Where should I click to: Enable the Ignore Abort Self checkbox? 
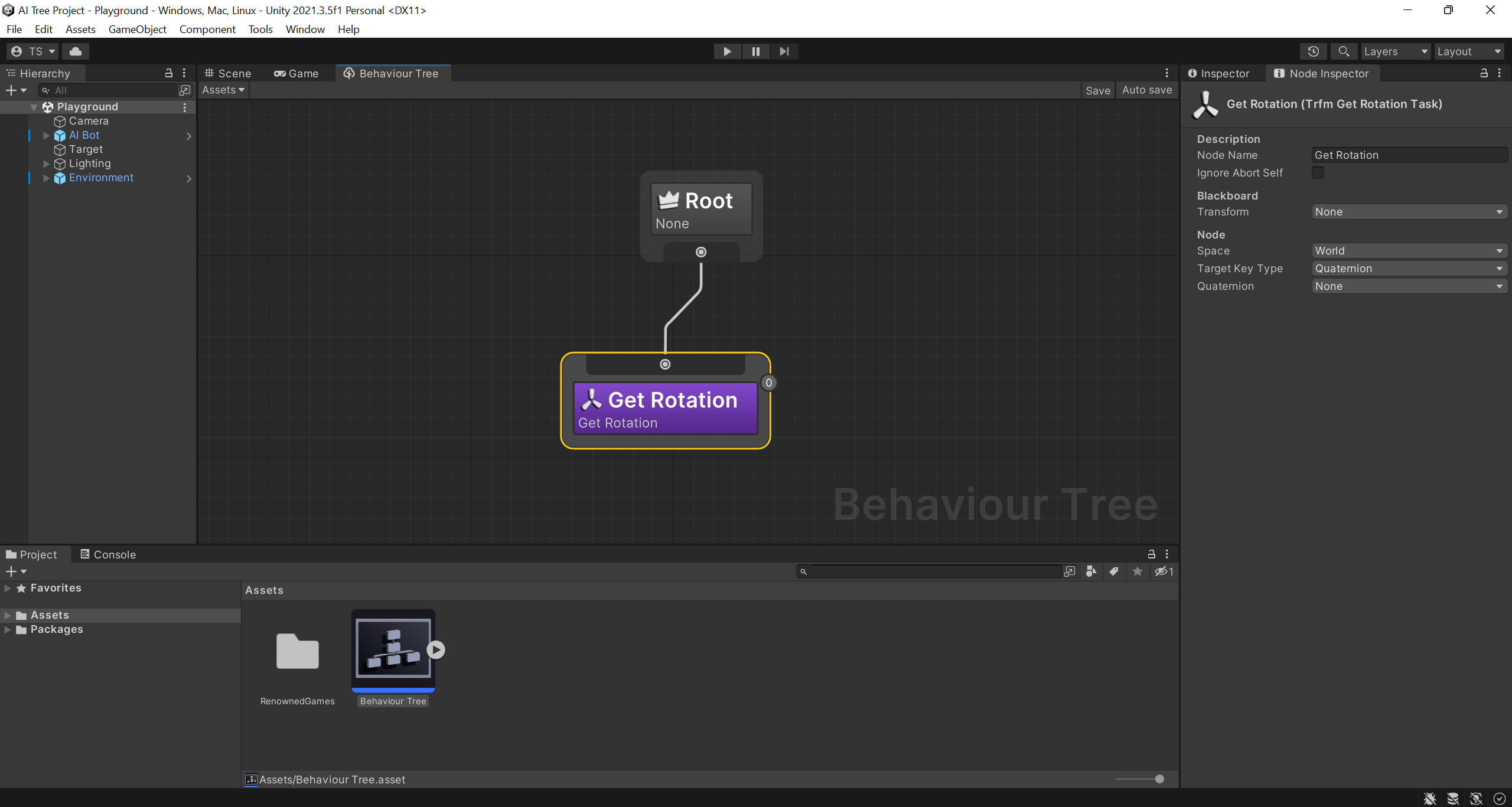[1318, 173]
